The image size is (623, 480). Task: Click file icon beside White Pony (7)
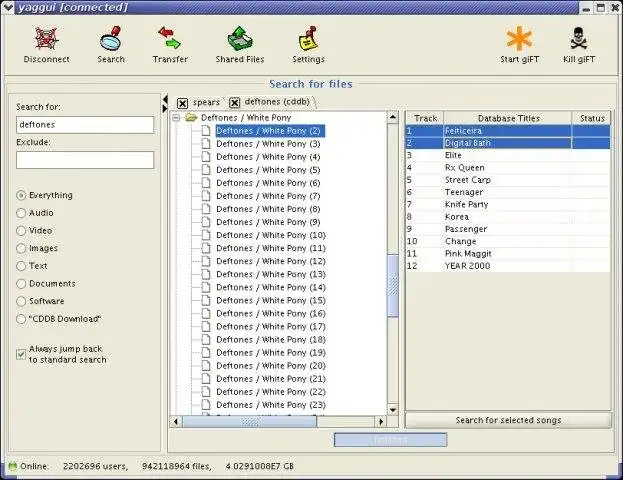point(206,196)
